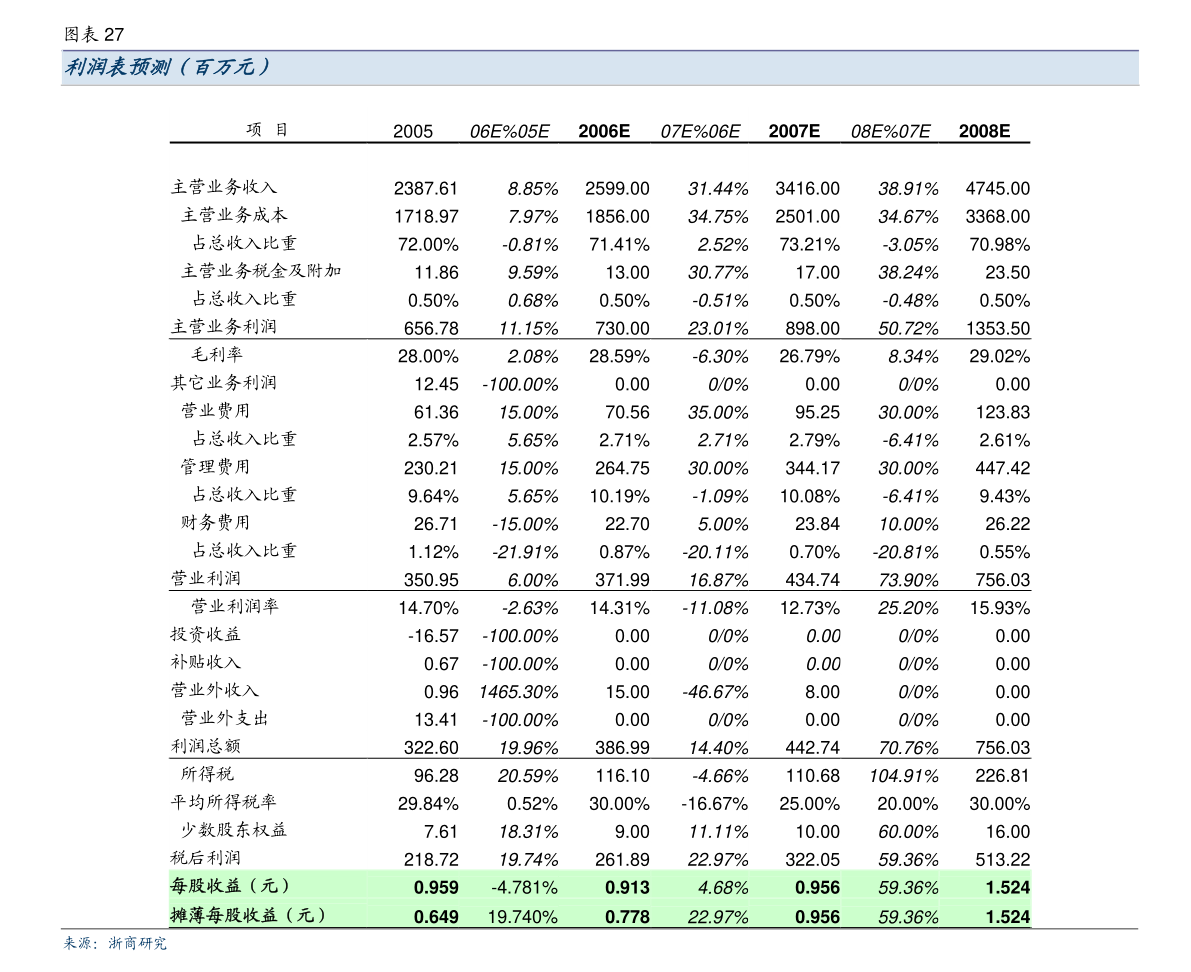
Task: Select 59.36% in the 摊薄每股收益 row
Action: pyautogui.click(x=908, y=917)
